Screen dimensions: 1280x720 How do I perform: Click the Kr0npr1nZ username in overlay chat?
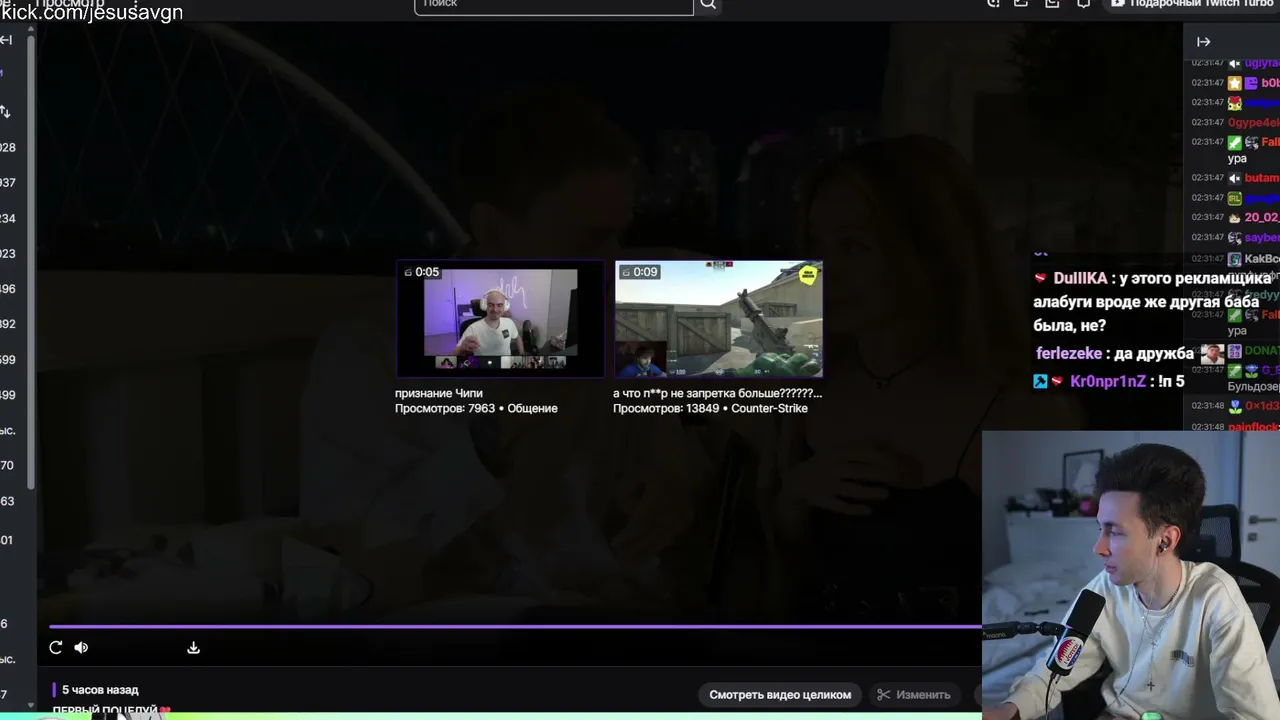pyautogui.click(x=1107, y=381)
